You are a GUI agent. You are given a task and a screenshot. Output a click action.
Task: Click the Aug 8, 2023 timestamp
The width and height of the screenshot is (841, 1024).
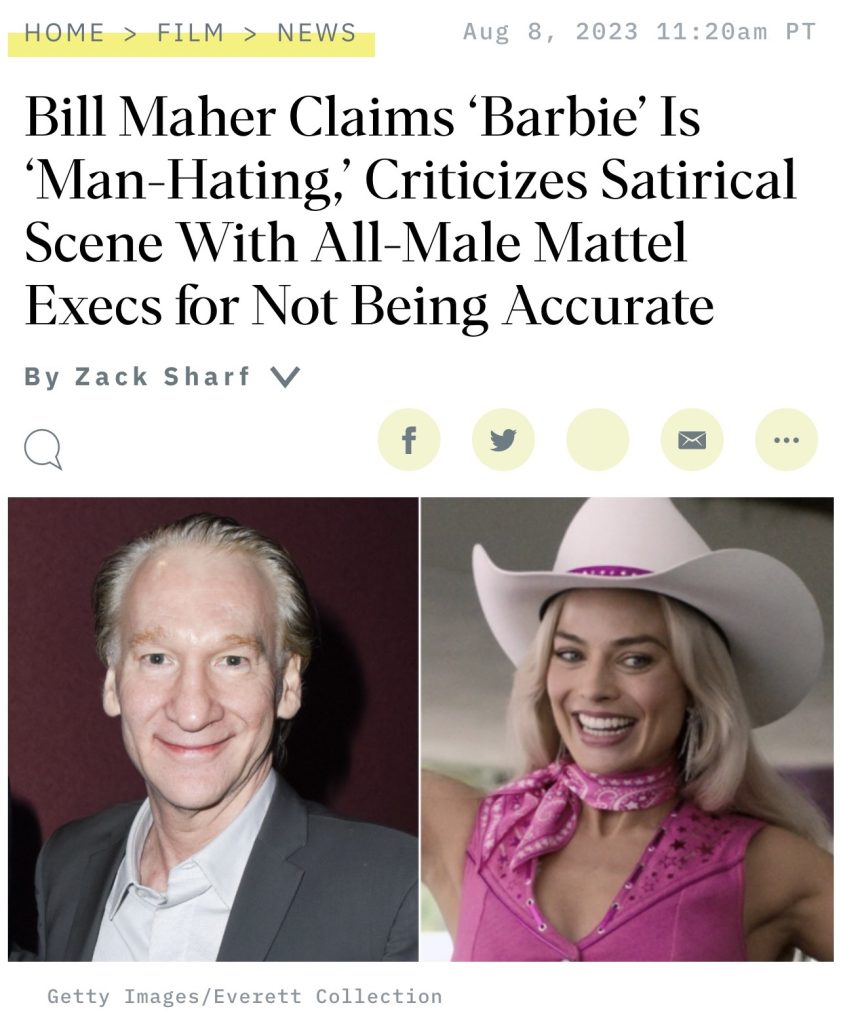click(x=639, y=31)
